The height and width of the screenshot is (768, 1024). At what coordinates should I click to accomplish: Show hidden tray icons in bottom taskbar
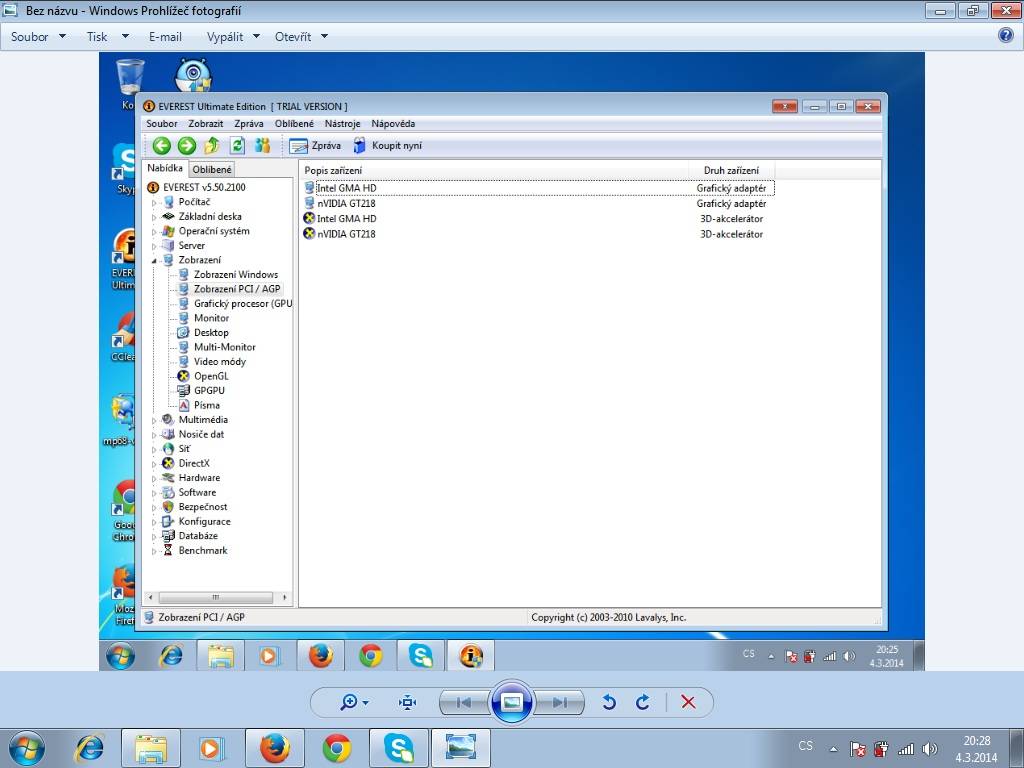833,749
